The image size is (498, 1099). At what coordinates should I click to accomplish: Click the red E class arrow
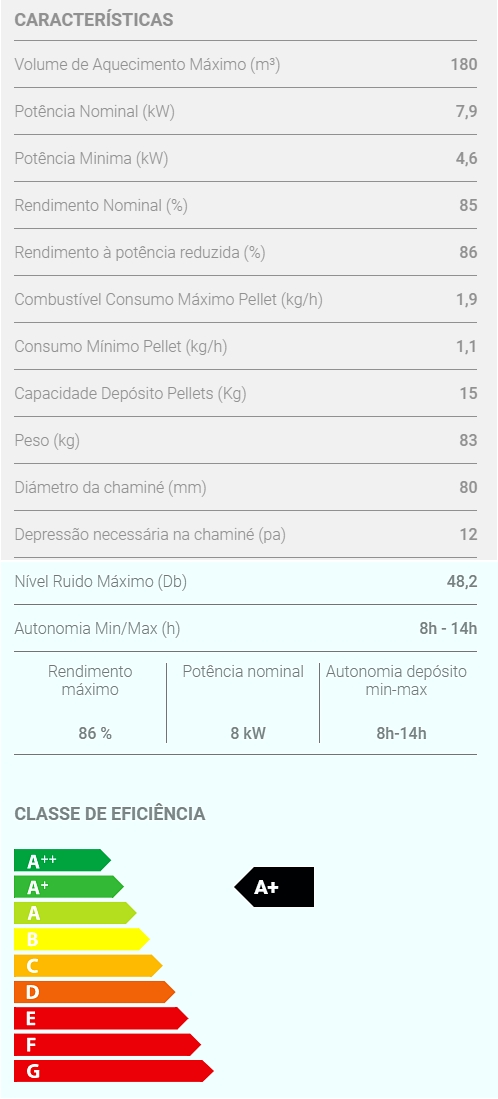pos(101,1018)
